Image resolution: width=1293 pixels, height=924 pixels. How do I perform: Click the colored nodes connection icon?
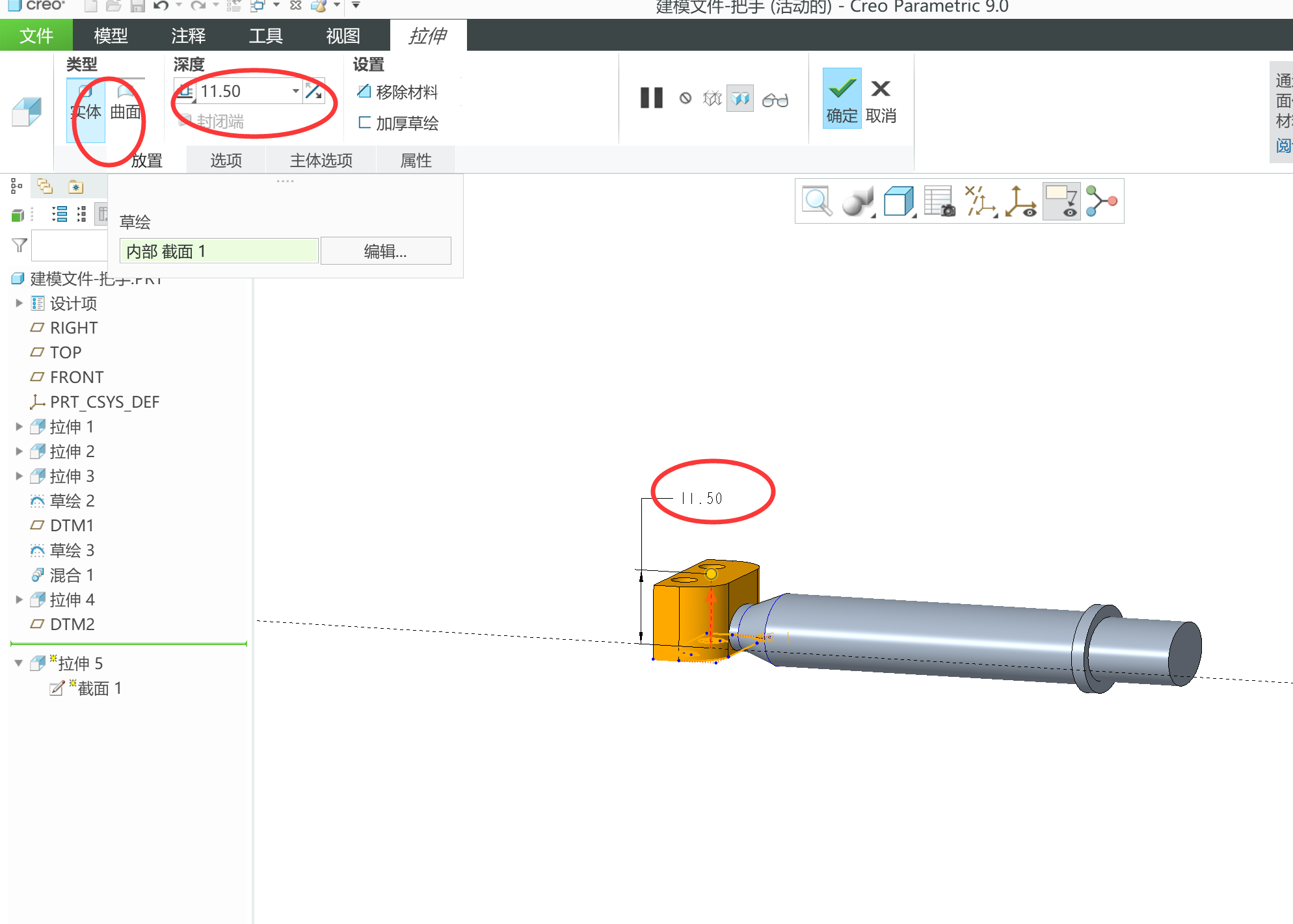click(x=1102, y=202)
